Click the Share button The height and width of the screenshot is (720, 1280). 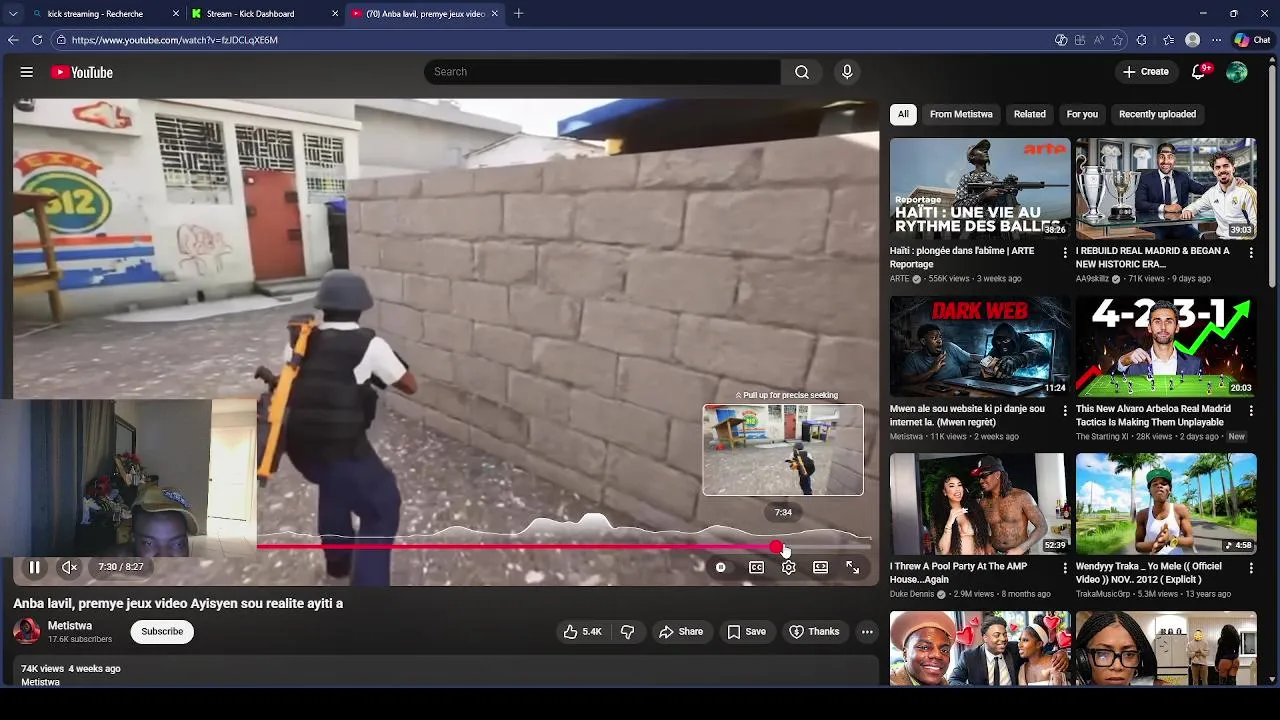pyautogui.click(x=681, y=631)
